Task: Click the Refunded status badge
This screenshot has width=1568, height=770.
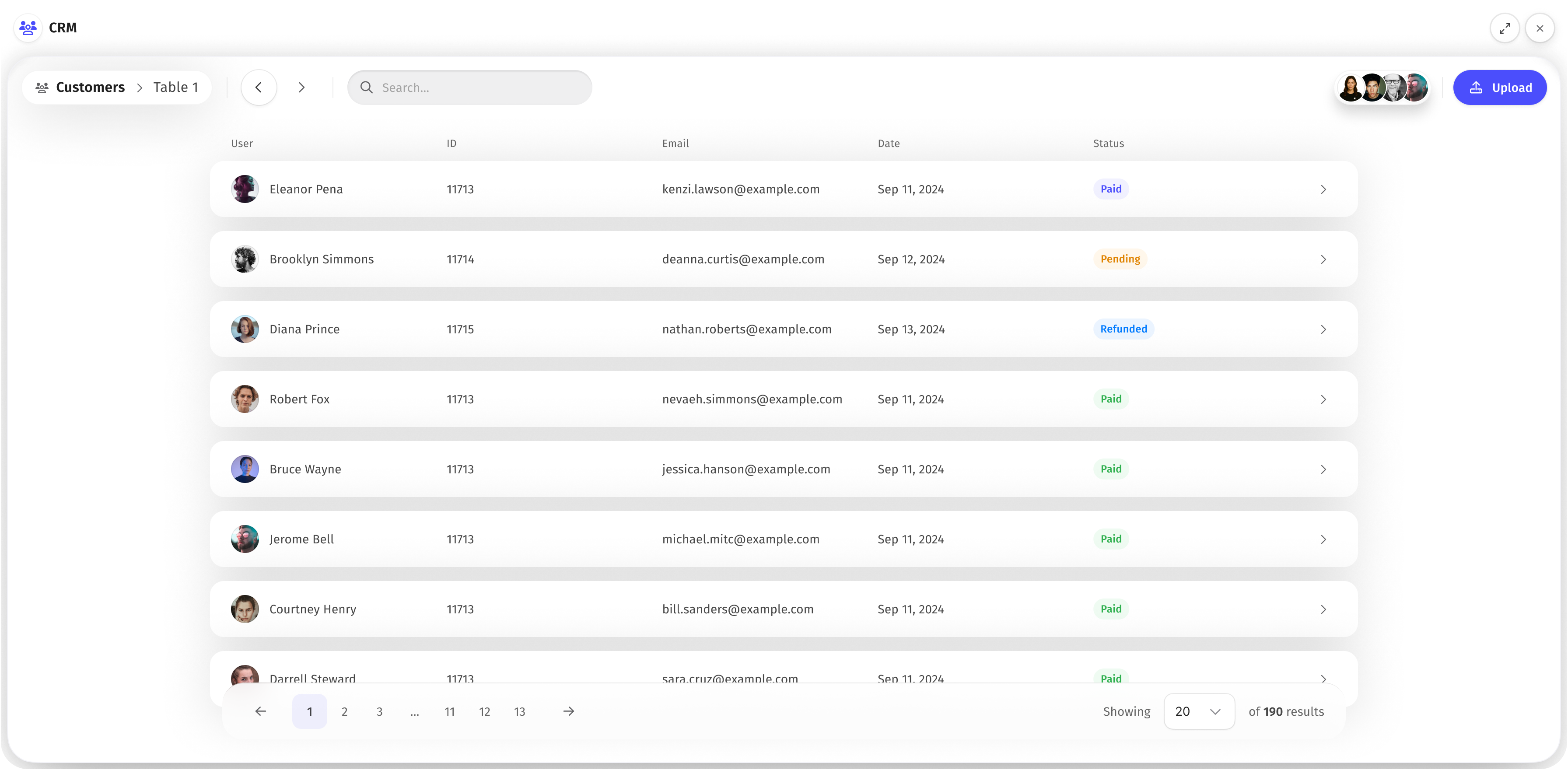Action: [x=1123, y=329]
